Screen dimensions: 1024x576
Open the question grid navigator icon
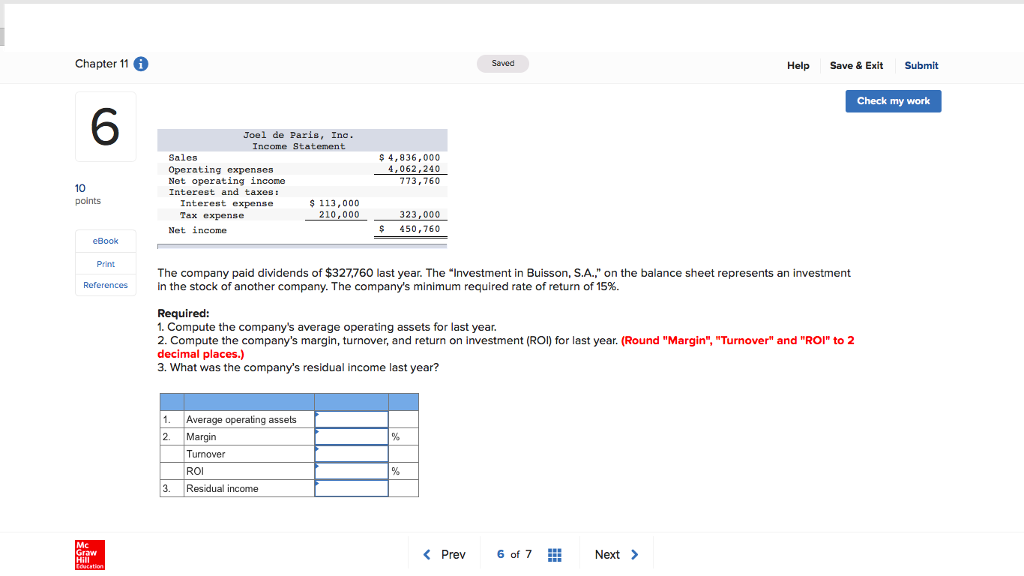(x=554, y=555)
